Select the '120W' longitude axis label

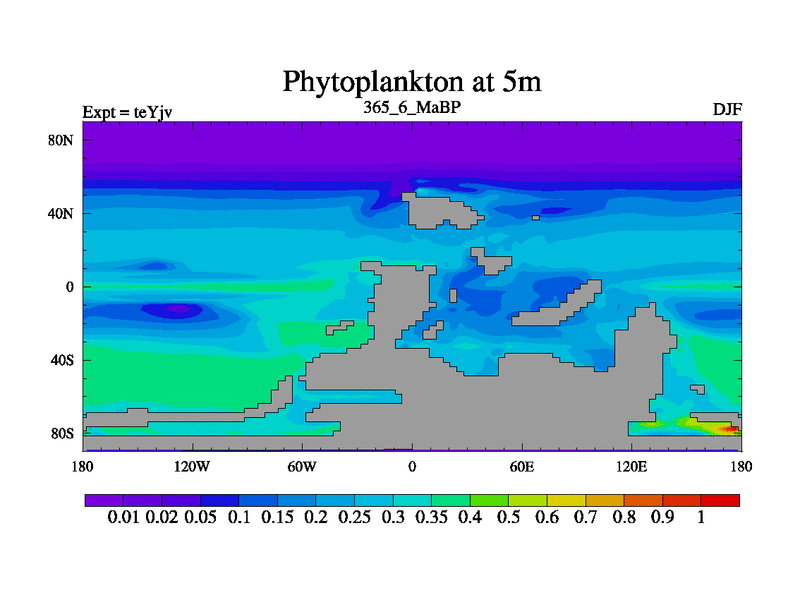click(x=191, y=466)
